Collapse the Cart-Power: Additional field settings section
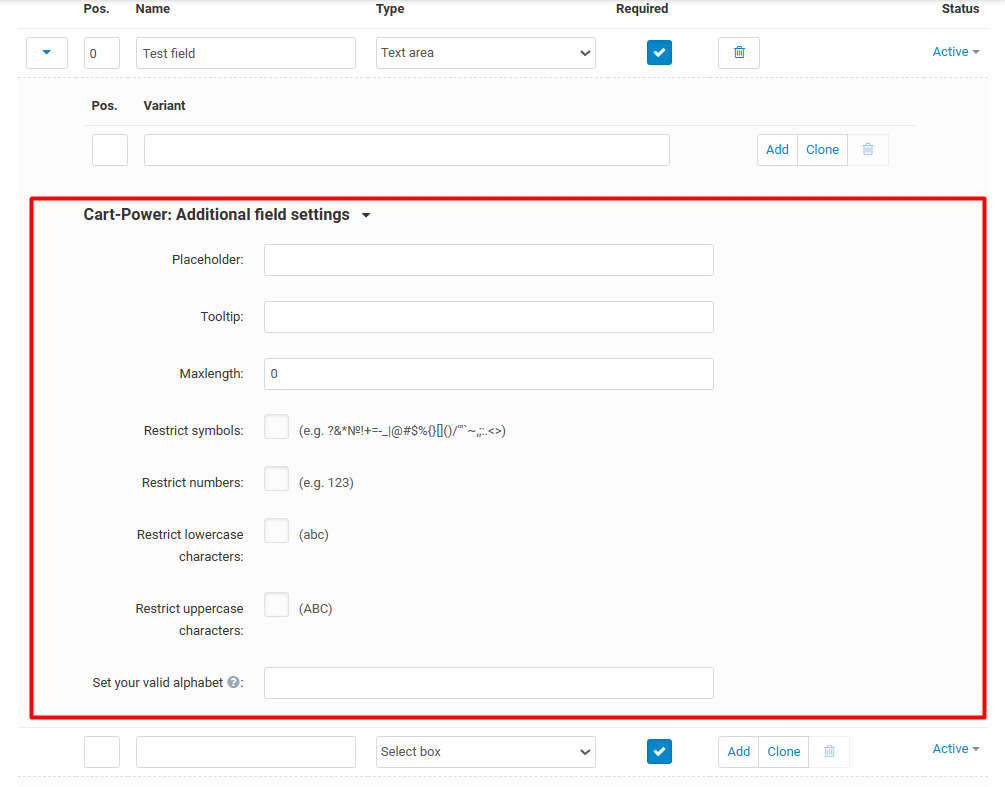This screenshot has width=1005, height=787. [x=366, y=215]
